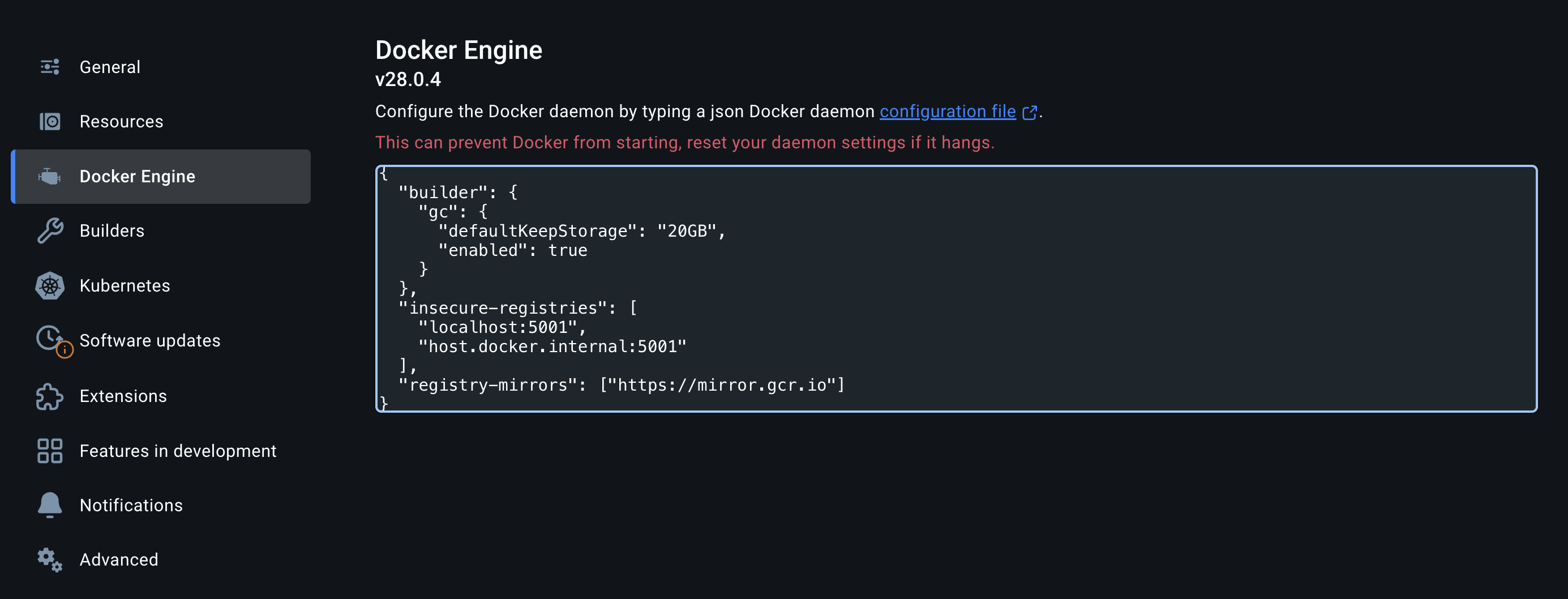The image size is (1568, 599).
Task: Navigate to the Advanced settings section
Action: pos(119,559)
